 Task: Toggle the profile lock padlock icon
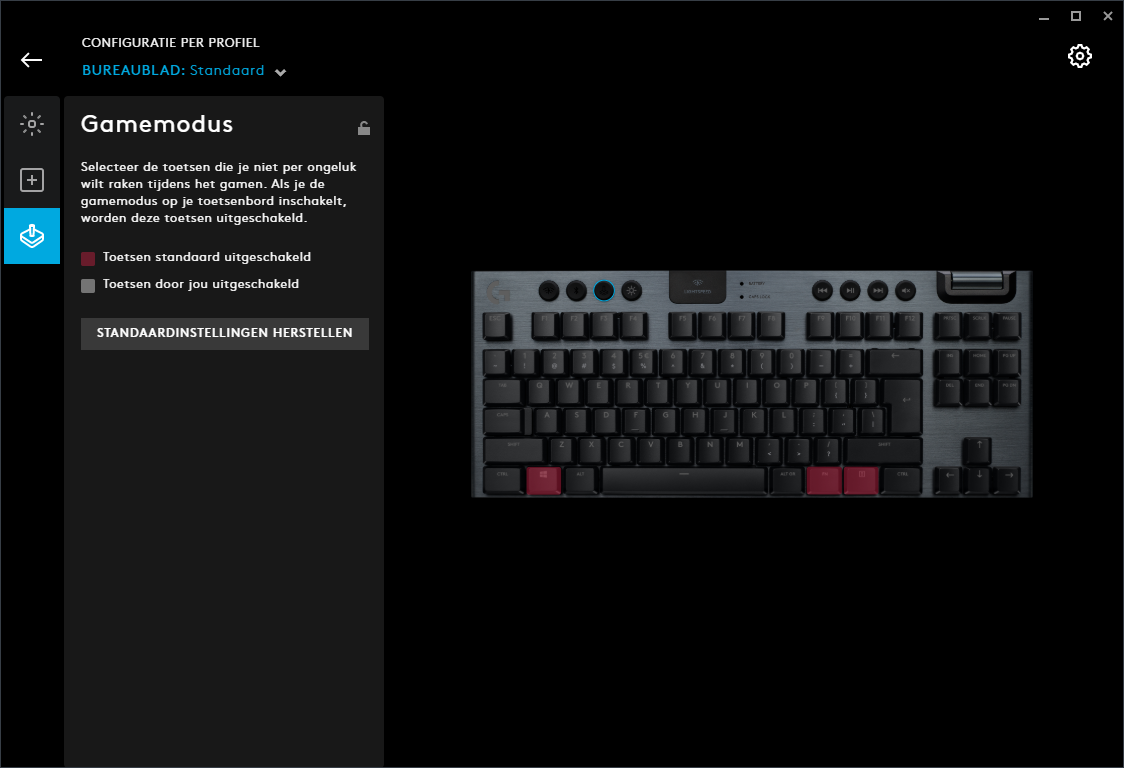pos(364,128)
